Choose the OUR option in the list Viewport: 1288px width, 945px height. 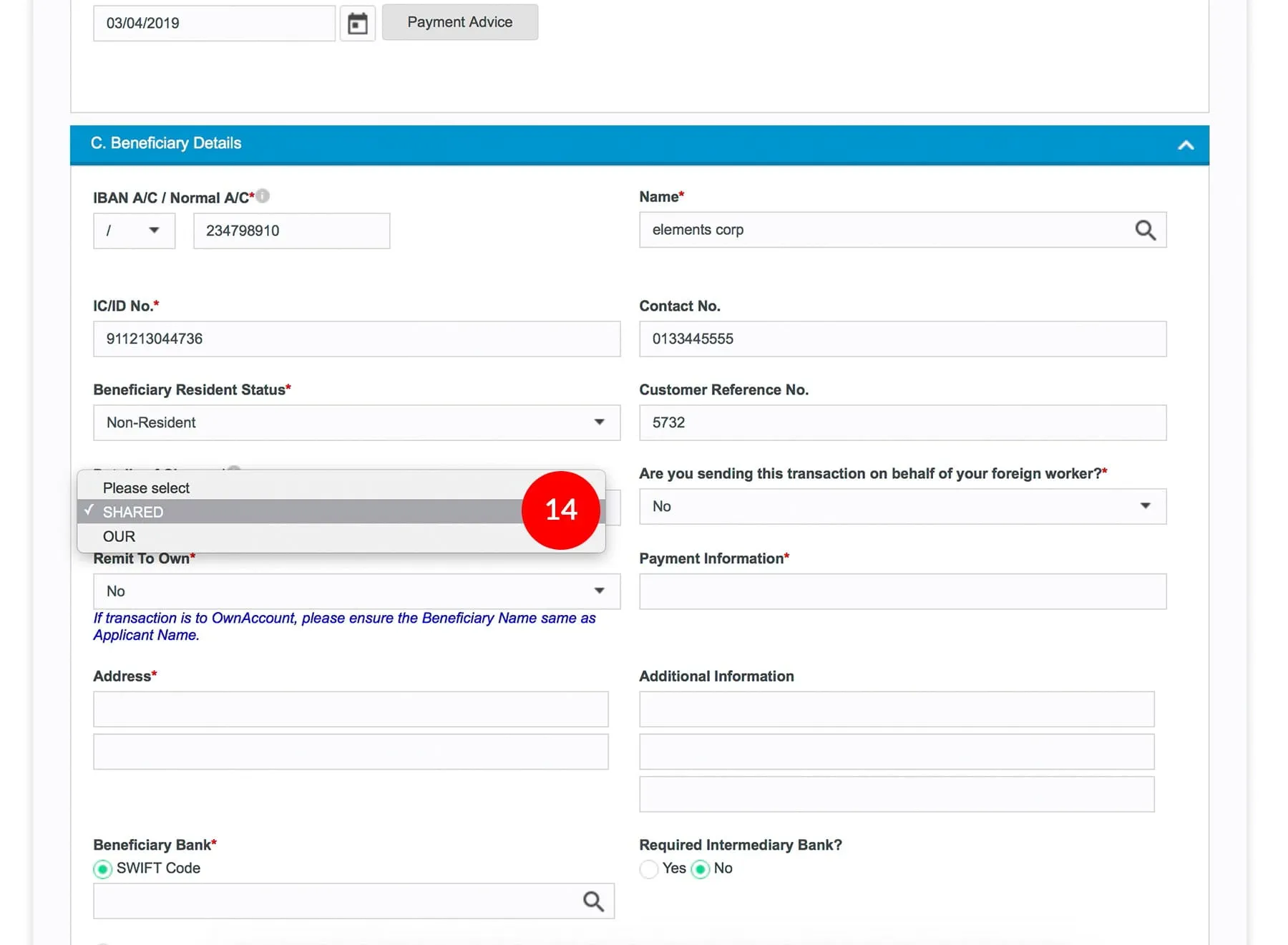click(119, 537)
